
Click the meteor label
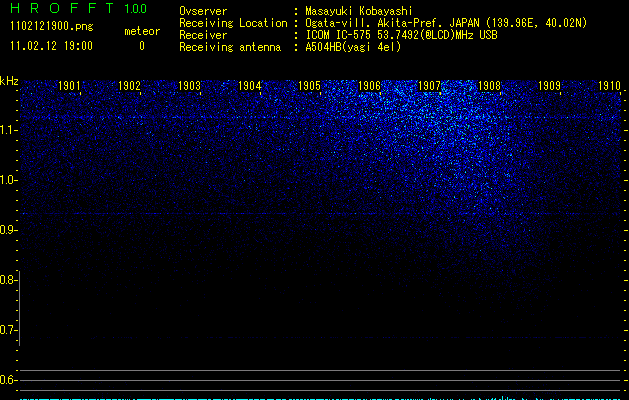pyautogui.click(x=142, y=31)
